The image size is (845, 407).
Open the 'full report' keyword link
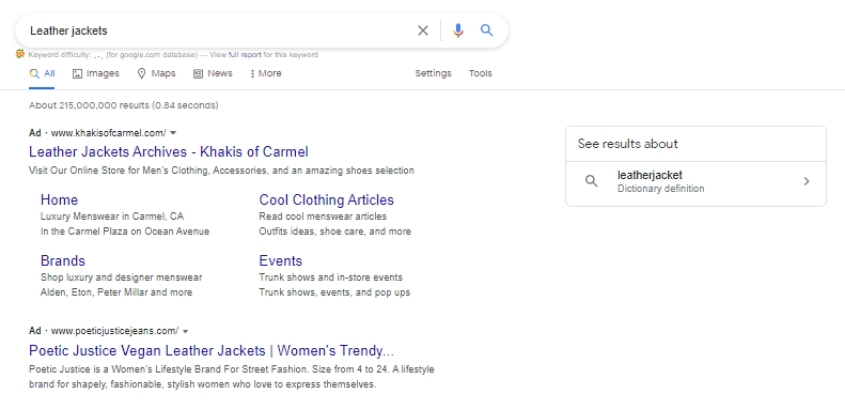point(245,54)
